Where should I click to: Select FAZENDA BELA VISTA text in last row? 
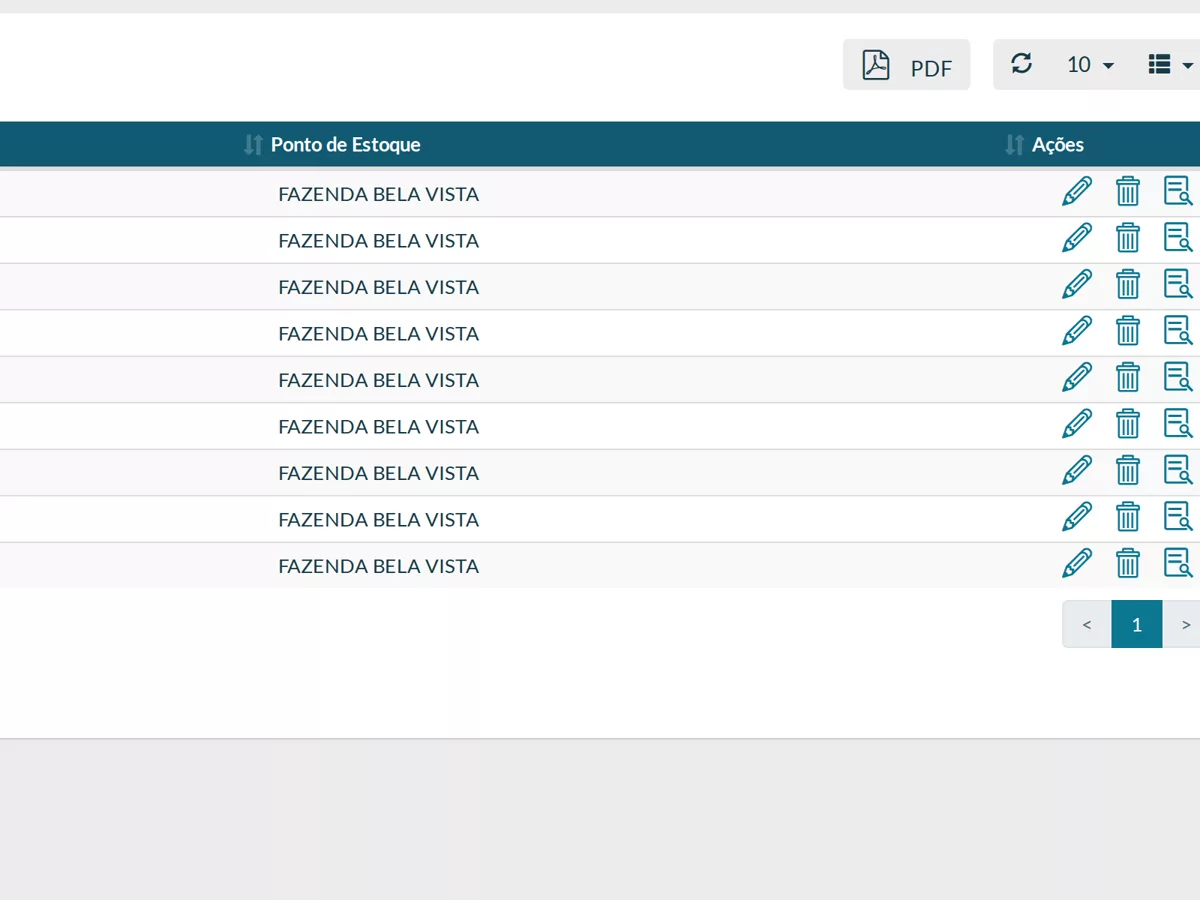point(379,566)
